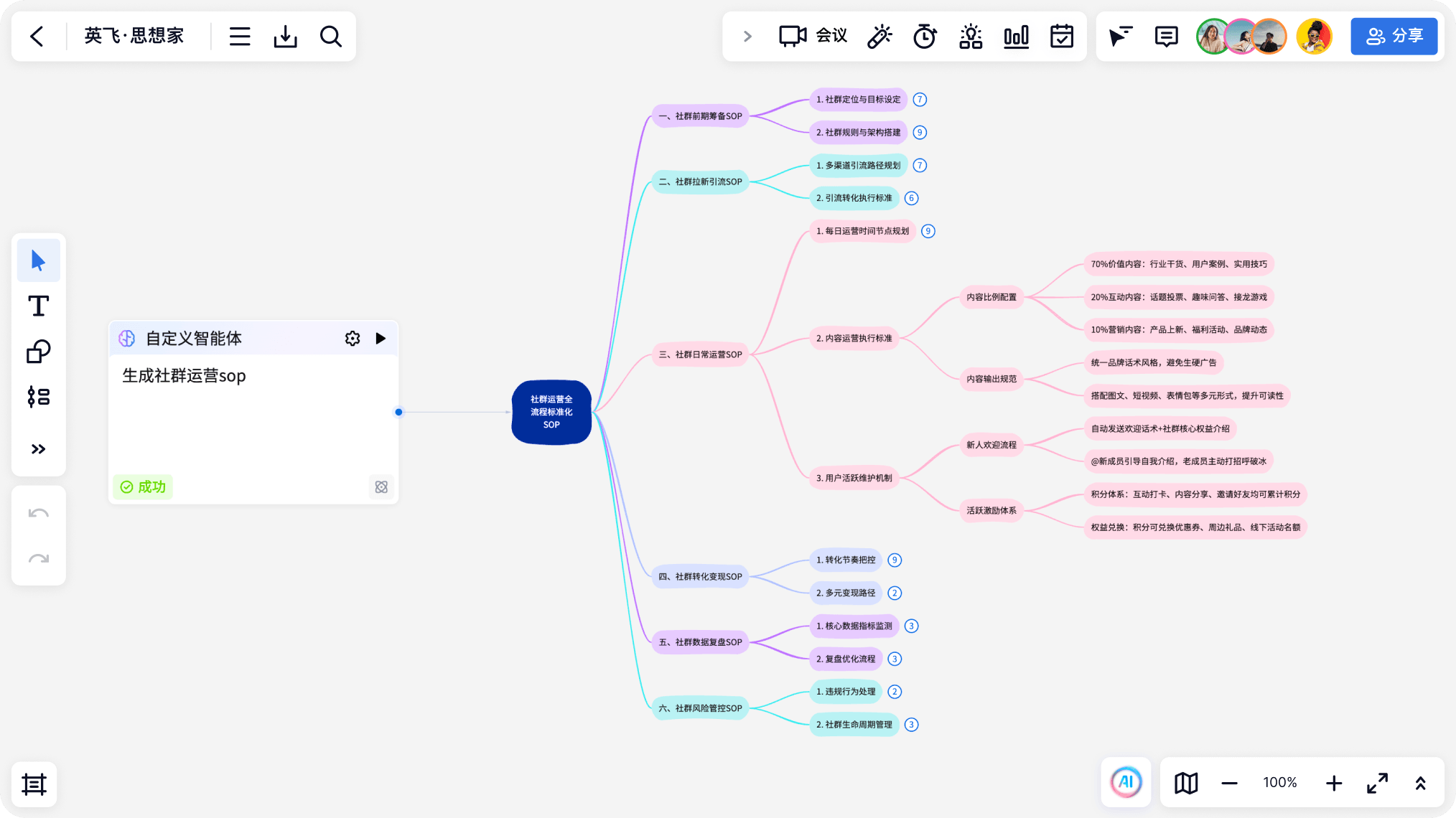Toggle fullscreen mode
Image resolution: width=1456 pixels, height=818 pixels.
1377,783
